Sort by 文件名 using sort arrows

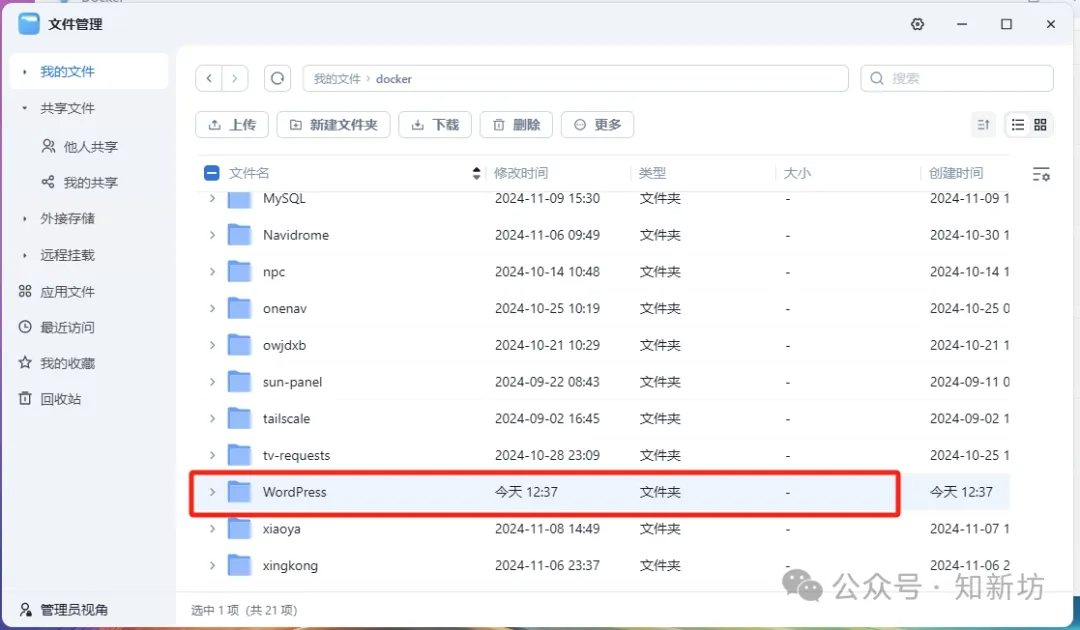[x=476, y=173]
